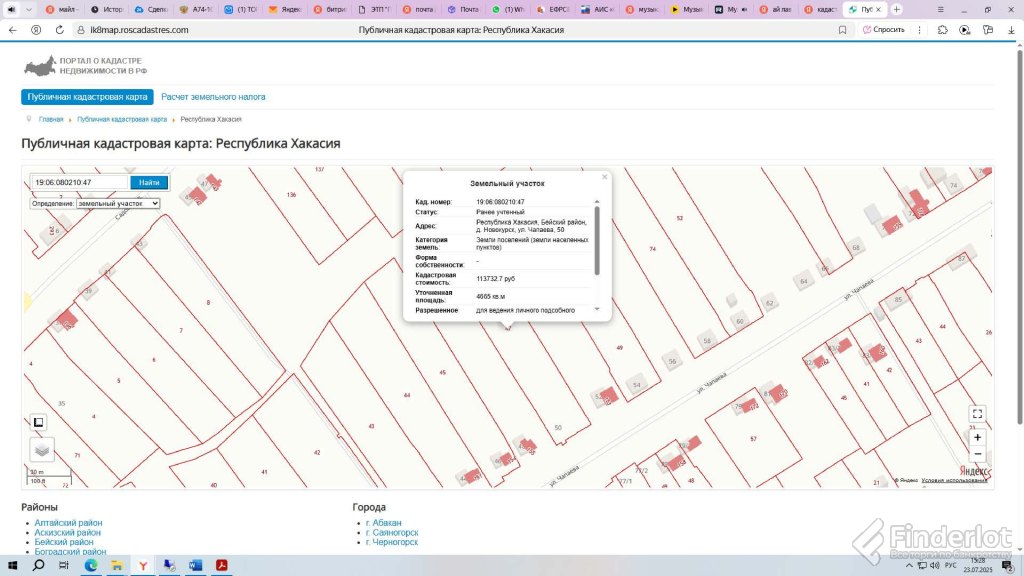Screen dimensions: 1024x576
Task: Click the 'Главная' breadcrumb link
Action: (x=51, y=119)
